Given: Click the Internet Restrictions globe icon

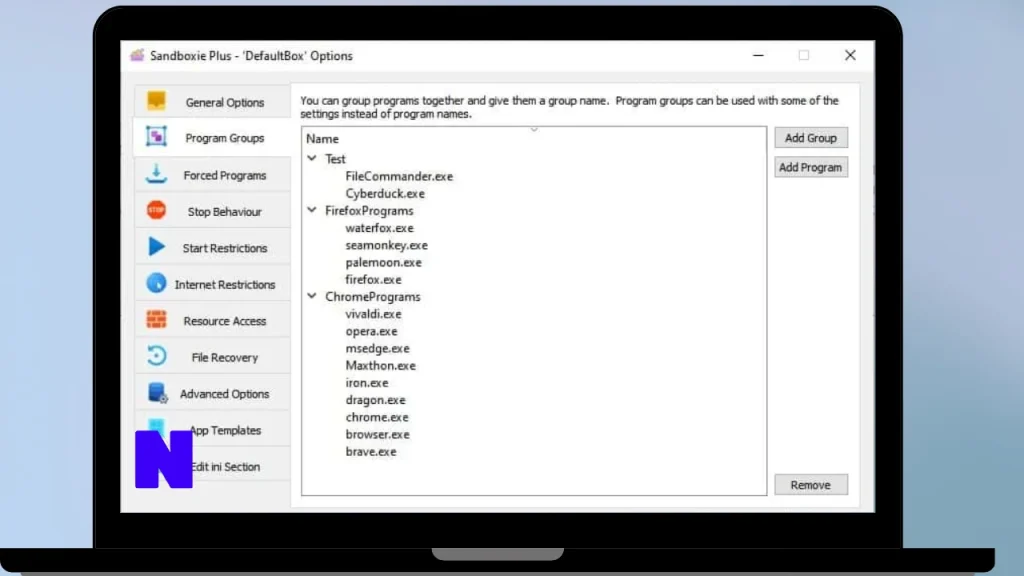Looking at the screenshot, I should coord(156,283).
